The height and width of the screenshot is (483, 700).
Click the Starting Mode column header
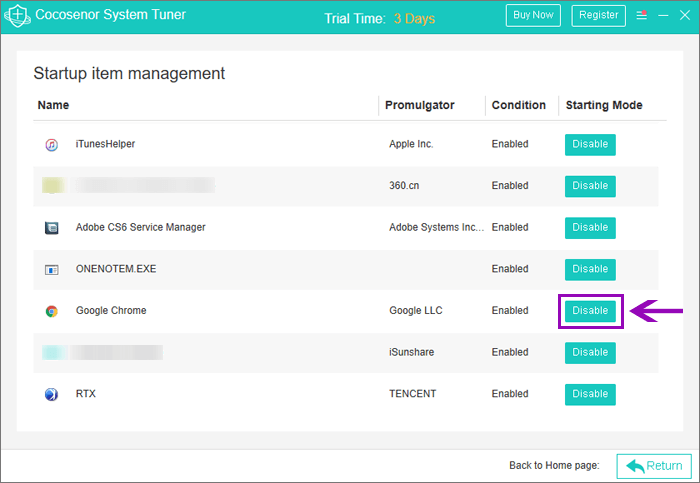pyautogui.click(x=604, y=105)
